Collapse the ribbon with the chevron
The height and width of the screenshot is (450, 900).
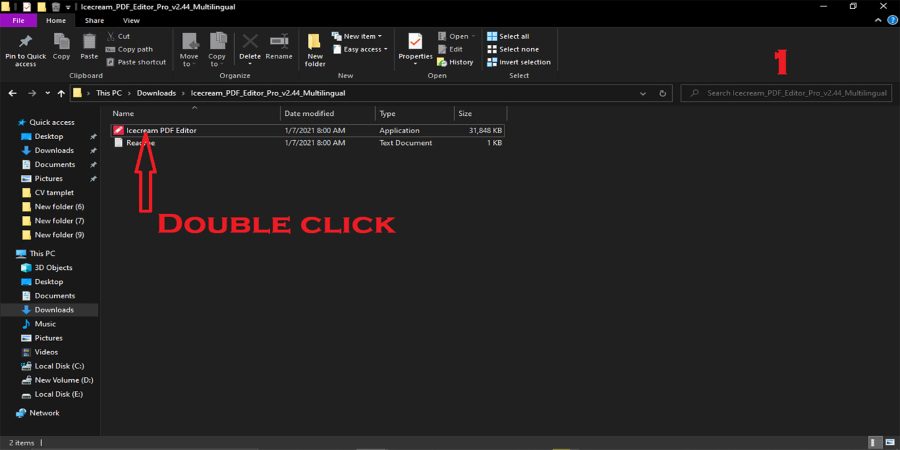click(878, 20)
